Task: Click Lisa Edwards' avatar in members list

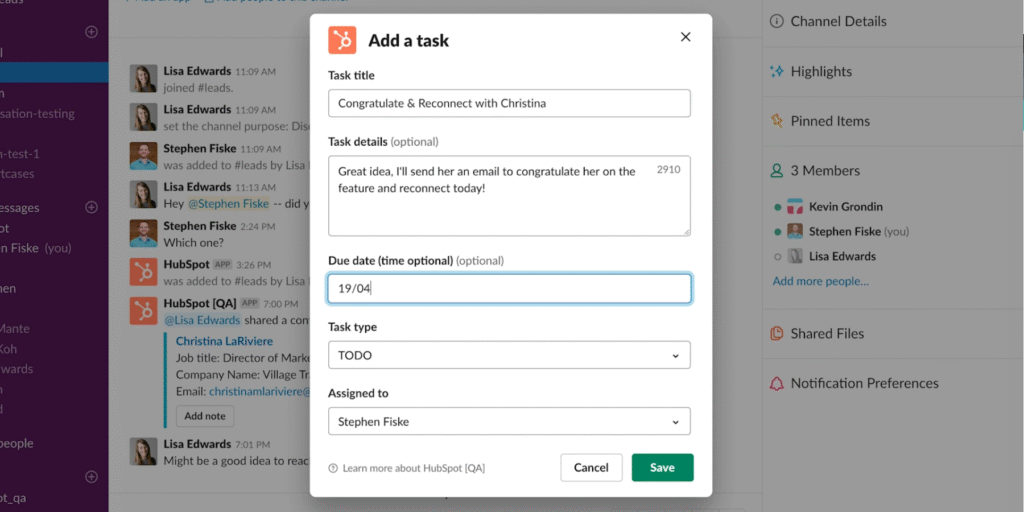Action: pos(795,256)
